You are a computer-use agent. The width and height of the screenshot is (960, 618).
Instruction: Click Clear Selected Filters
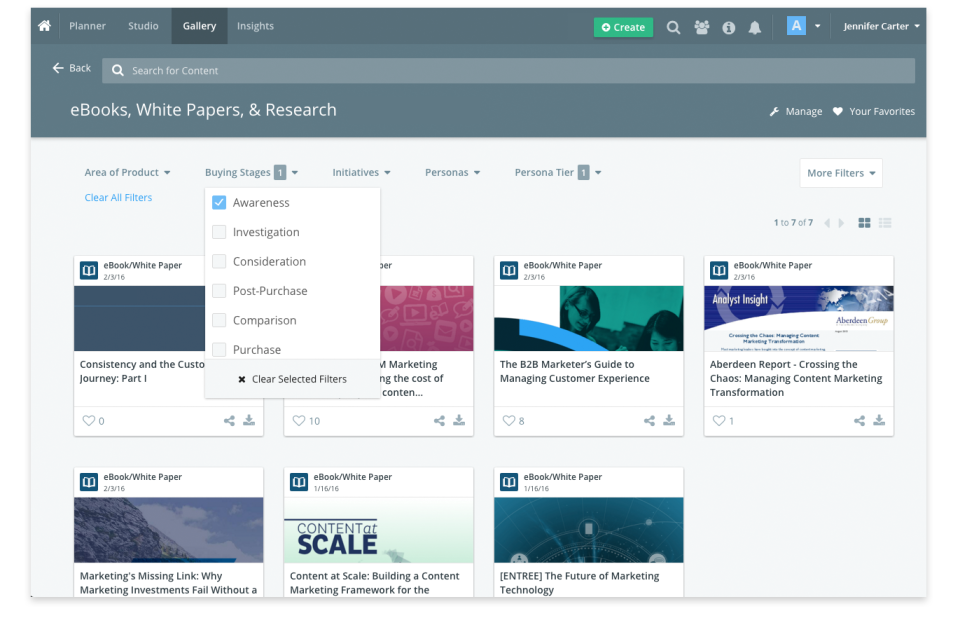pyautogui.click(x=293, y=379)
